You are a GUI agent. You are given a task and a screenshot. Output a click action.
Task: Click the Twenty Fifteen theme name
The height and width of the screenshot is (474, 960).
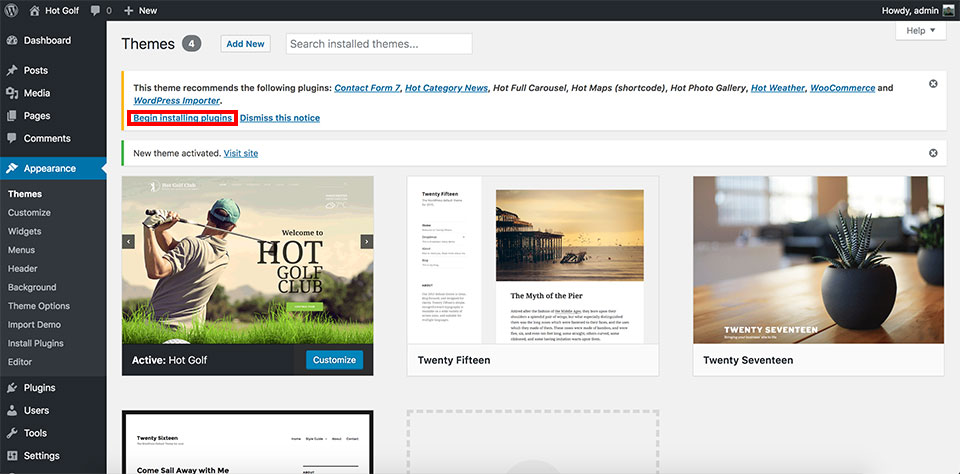click(x=454, y=360)
